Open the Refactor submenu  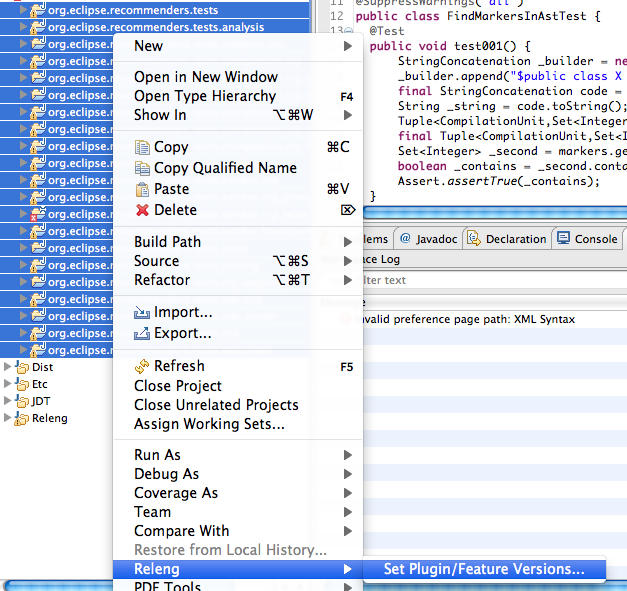pos(238,280)
